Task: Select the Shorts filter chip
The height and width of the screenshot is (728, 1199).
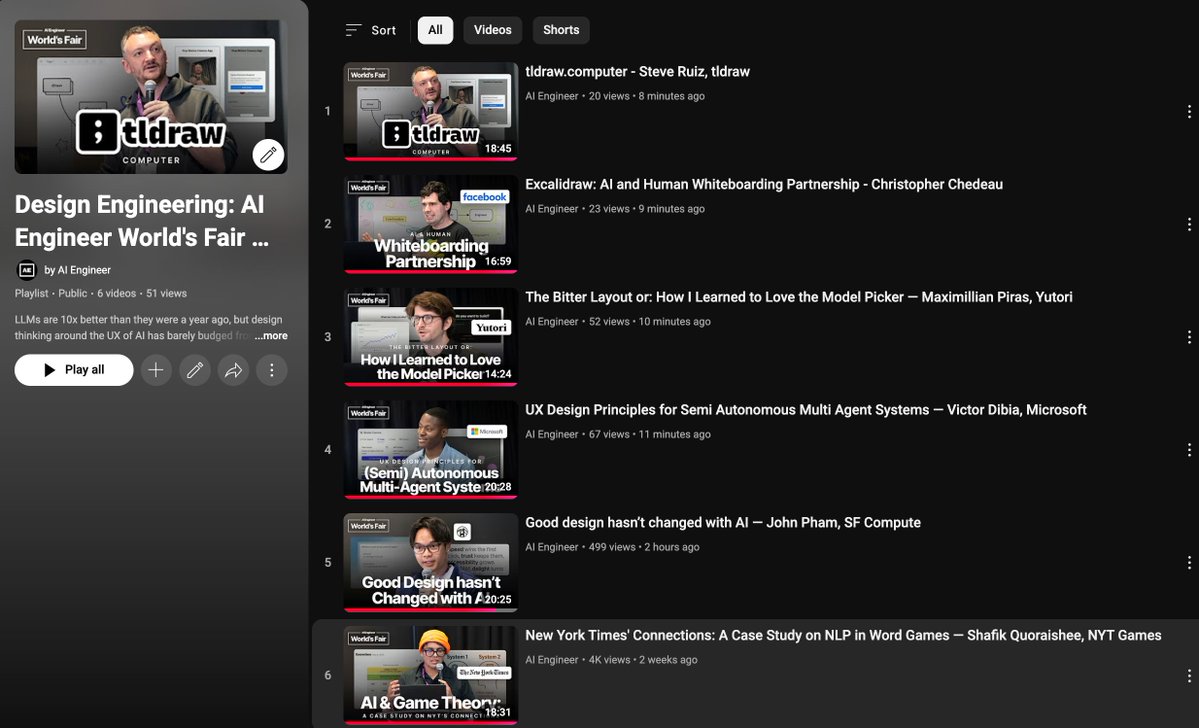Action: pos(561,30)
